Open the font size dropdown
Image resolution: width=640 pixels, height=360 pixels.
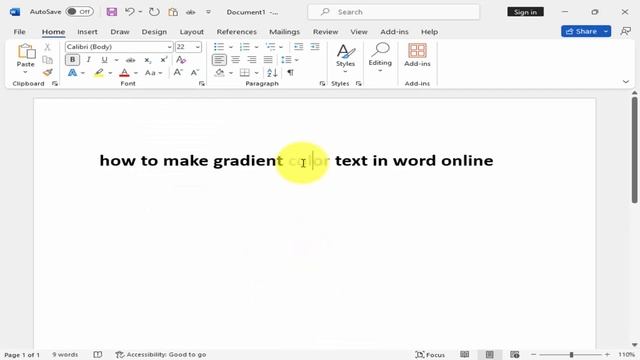click(x=198, y=47)
